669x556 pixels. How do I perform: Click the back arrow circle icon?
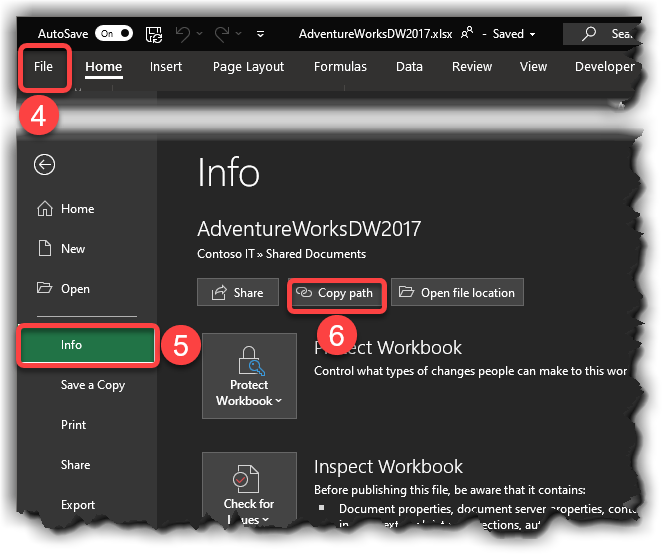coord(44,165)
